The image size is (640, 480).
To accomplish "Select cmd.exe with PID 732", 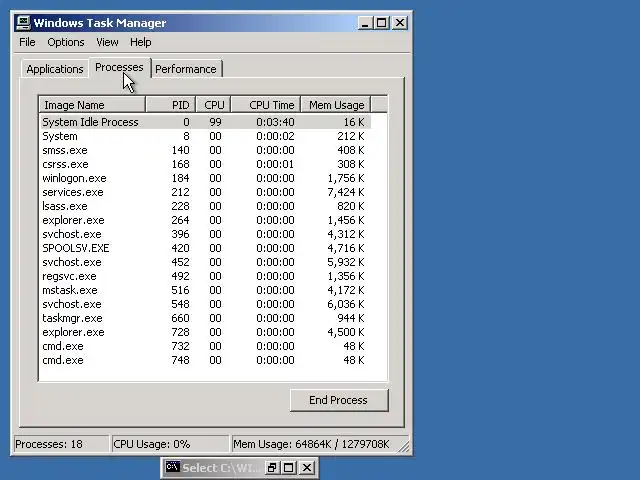I will click(x=206, y=346).
